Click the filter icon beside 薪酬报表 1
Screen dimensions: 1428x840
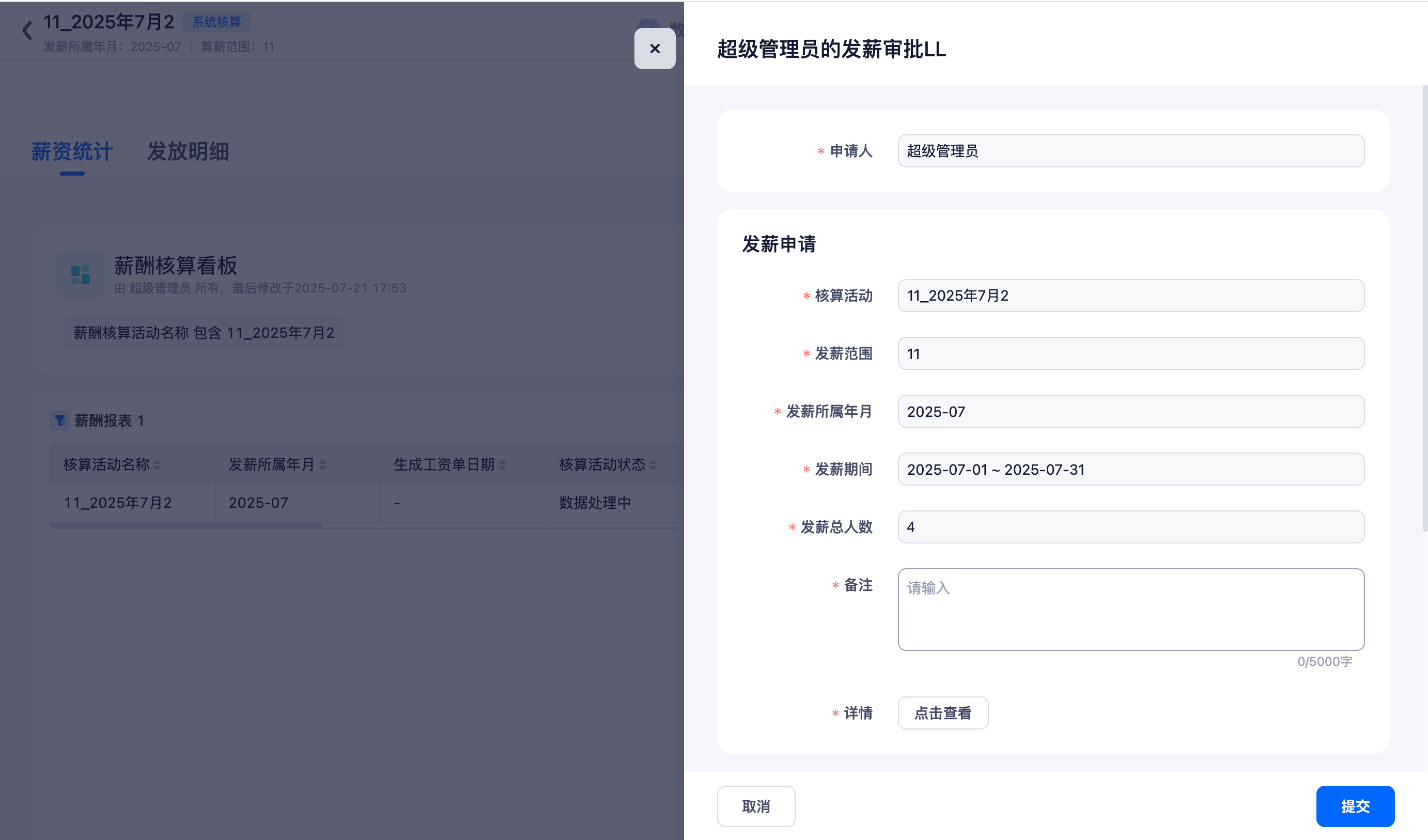[59, 421]
